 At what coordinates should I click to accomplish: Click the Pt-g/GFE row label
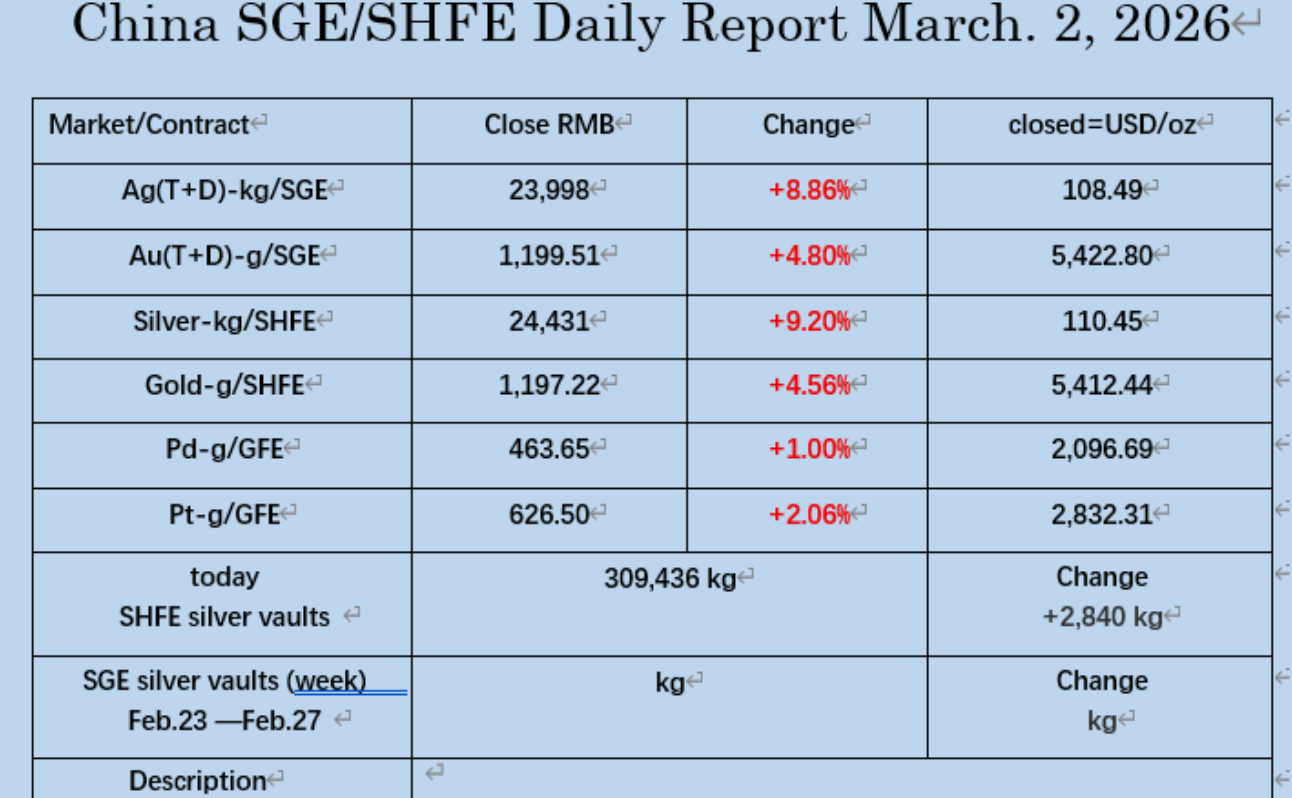coord(223,514)
